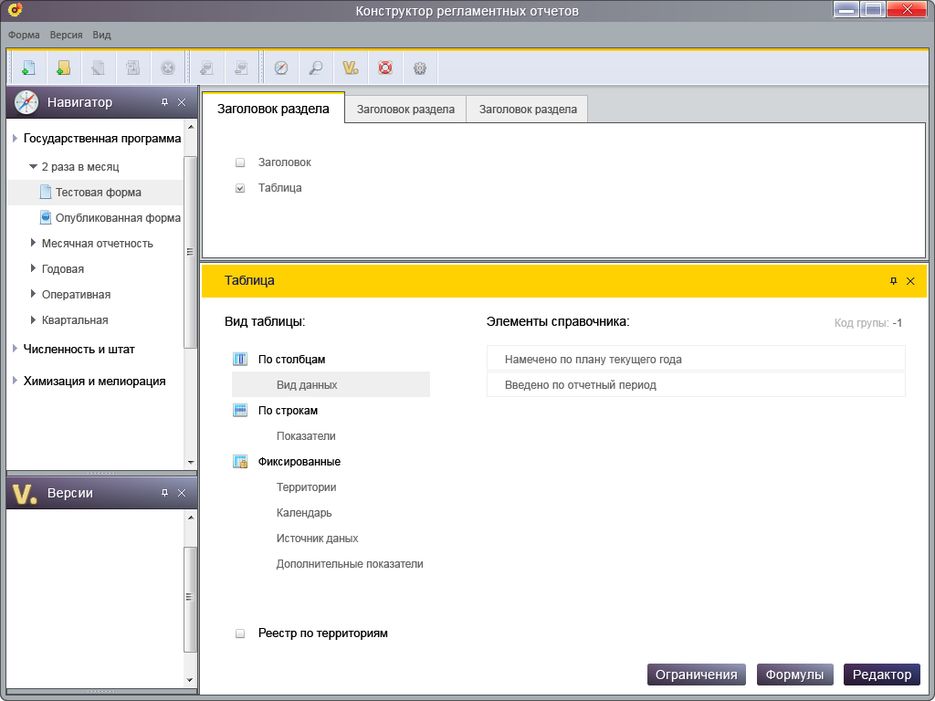
Task: Enable the Заголовок checkbox
Action: coord(240,162)
